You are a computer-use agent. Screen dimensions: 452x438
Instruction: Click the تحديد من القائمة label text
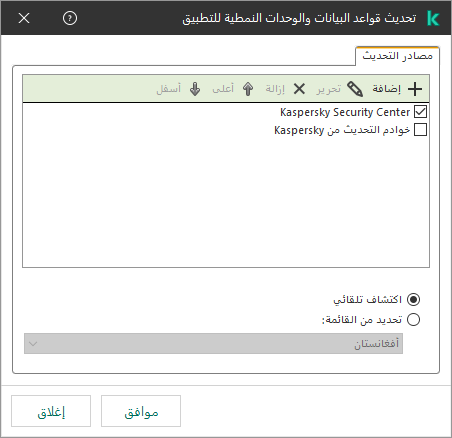click(x=362, y=320)
